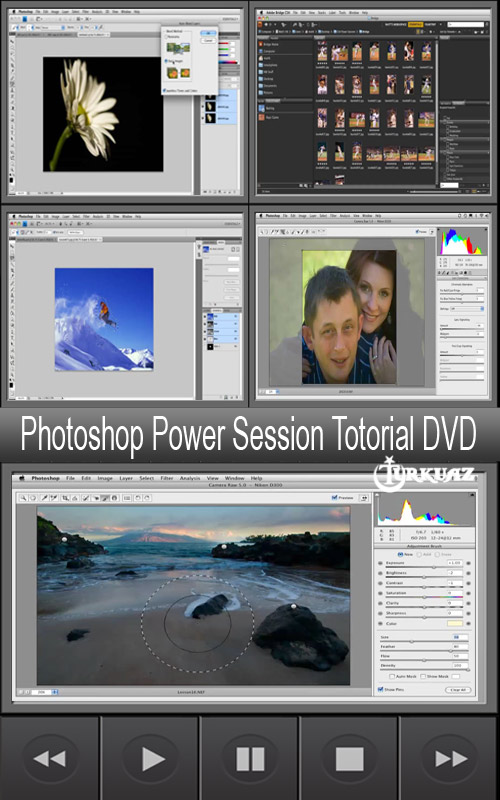The image size is (500, 800).
Task: Click the Pause button in the bottom control bar
Action: pos(250,759)
